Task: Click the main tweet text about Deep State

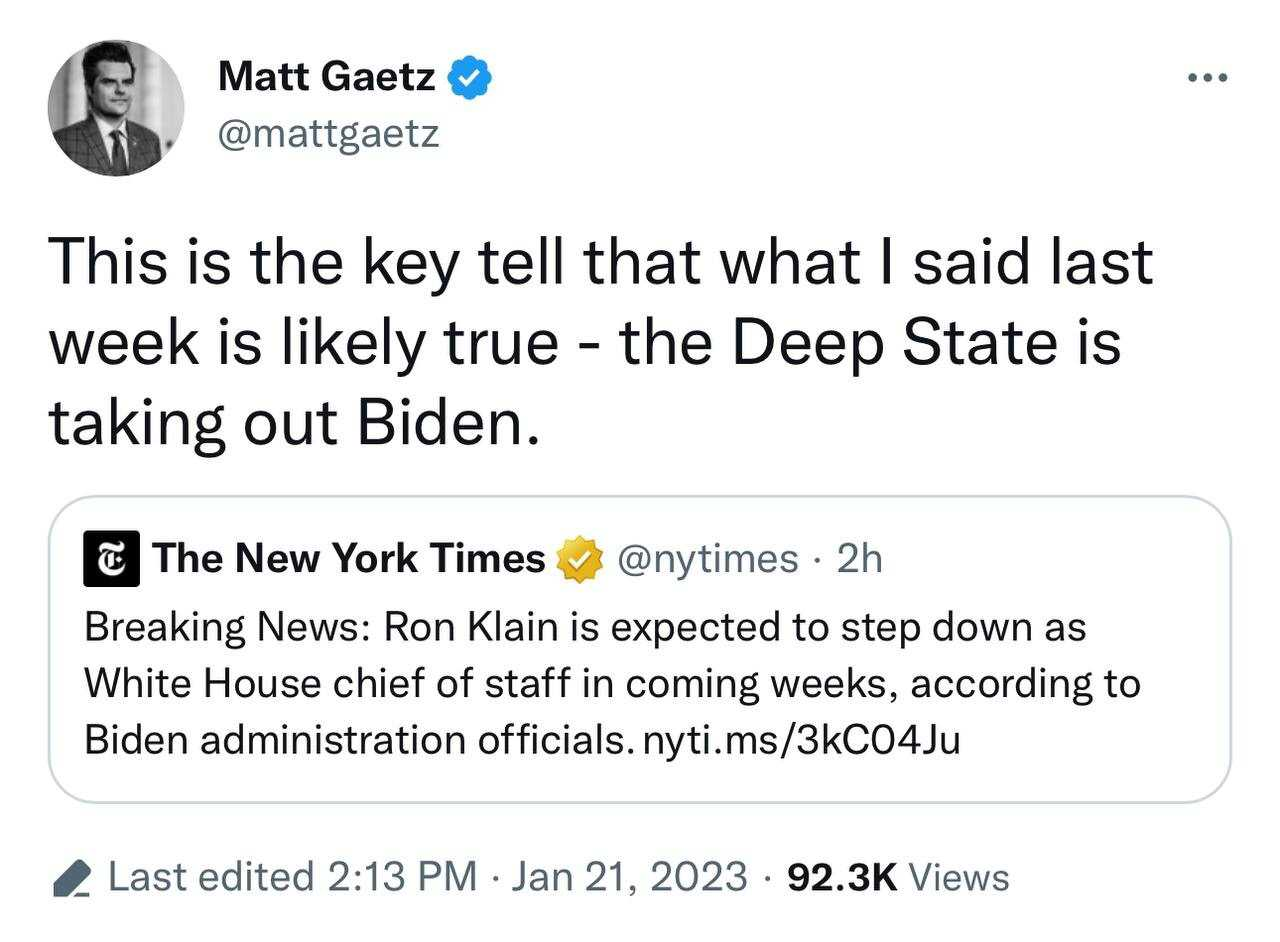Action: [x=600, y=344]
